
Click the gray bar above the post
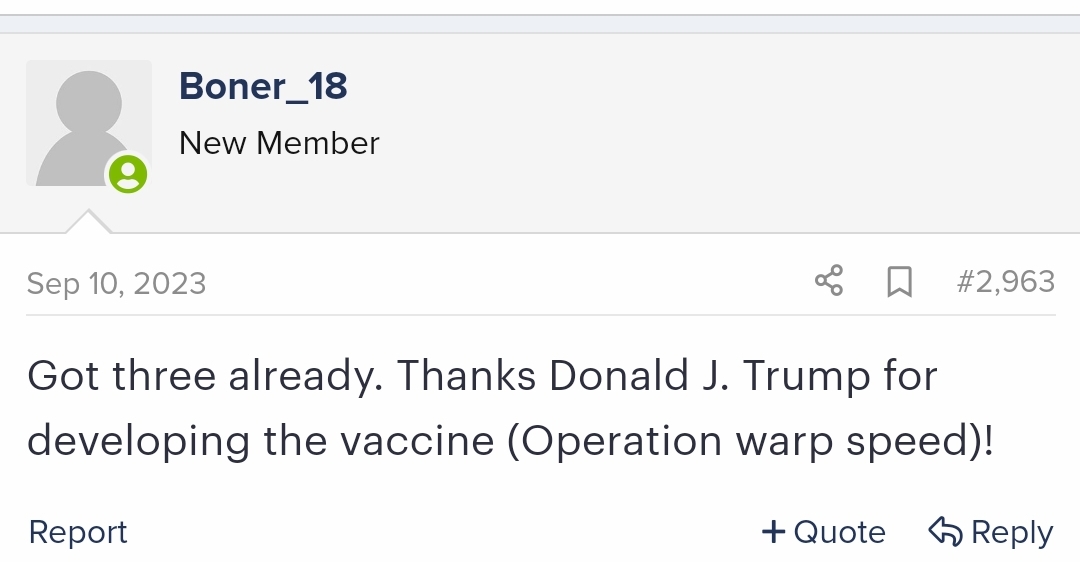pos(540,24)
